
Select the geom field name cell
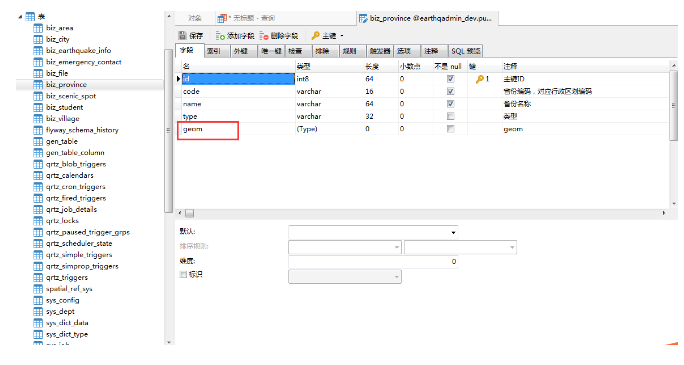click(x=238, y=129)
